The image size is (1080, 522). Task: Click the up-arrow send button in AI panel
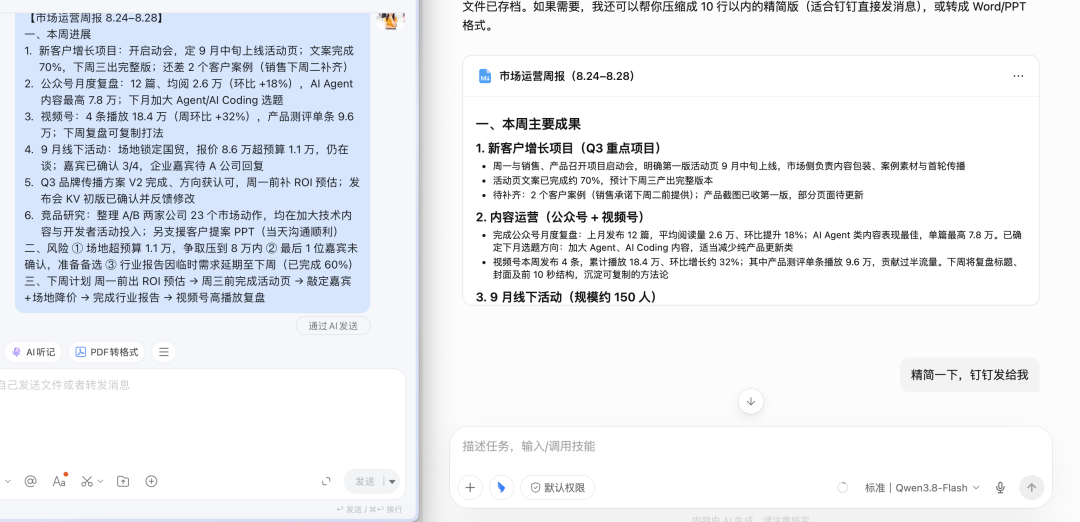coord(1031,488)
